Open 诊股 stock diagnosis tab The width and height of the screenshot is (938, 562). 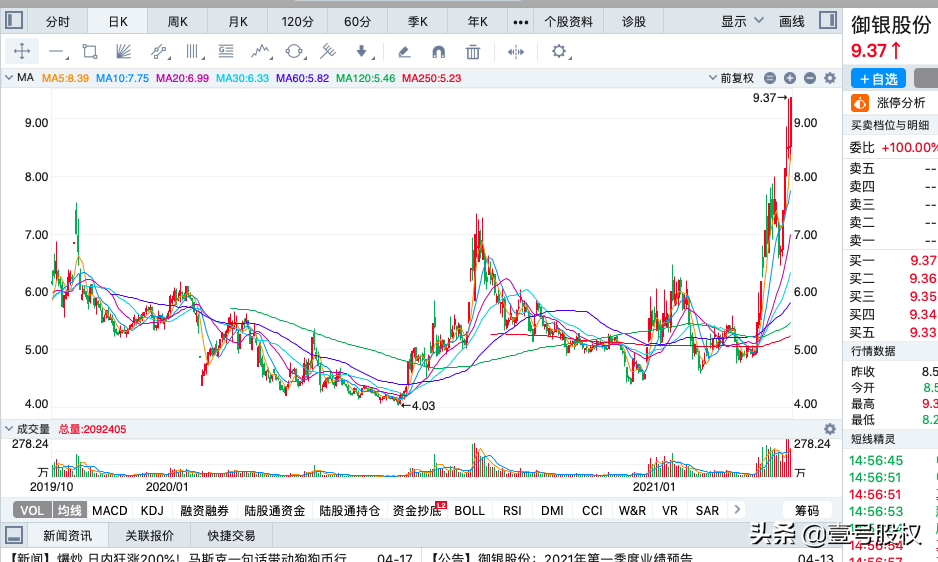point(634,22)
